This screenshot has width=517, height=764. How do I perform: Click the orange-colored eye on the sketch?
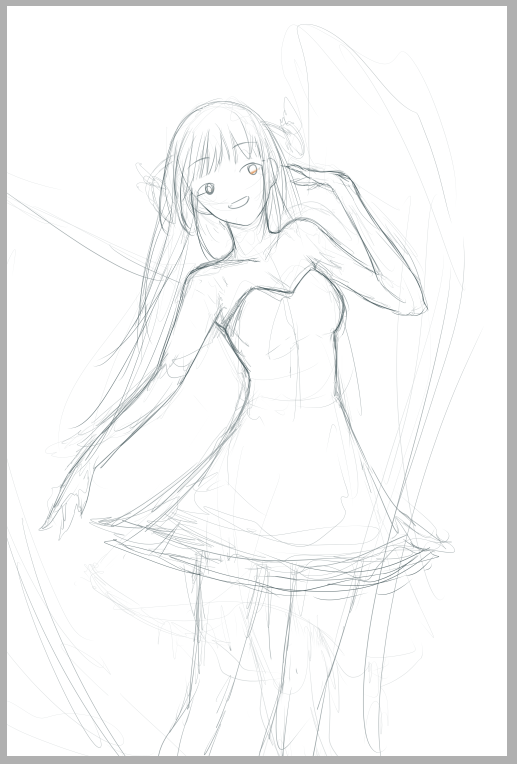(252, 170)
